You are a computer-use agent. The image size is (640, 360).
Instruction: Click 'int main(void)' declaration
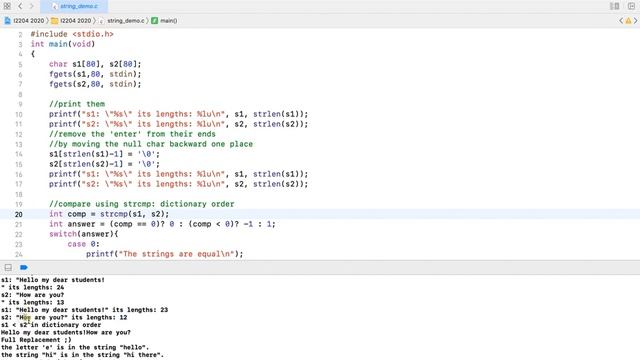click(63, 44)
